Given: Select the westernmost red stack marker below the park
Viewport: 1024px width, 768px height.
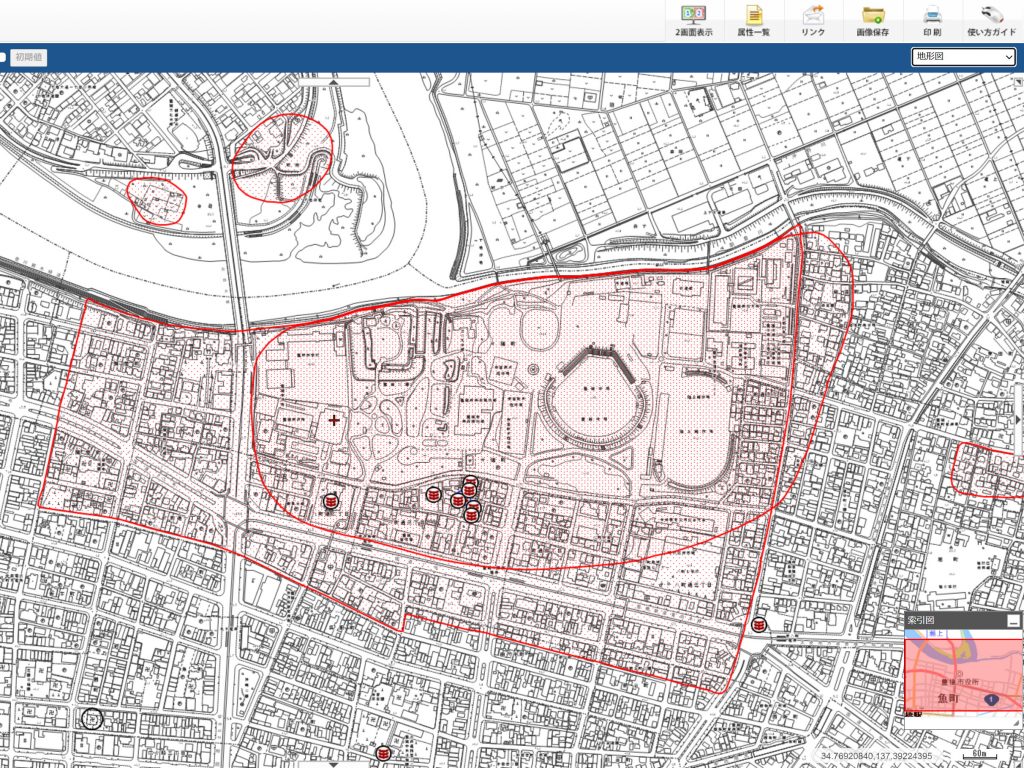Looking at the screenshot, I should pyautogui.click(x=331, y=501).
